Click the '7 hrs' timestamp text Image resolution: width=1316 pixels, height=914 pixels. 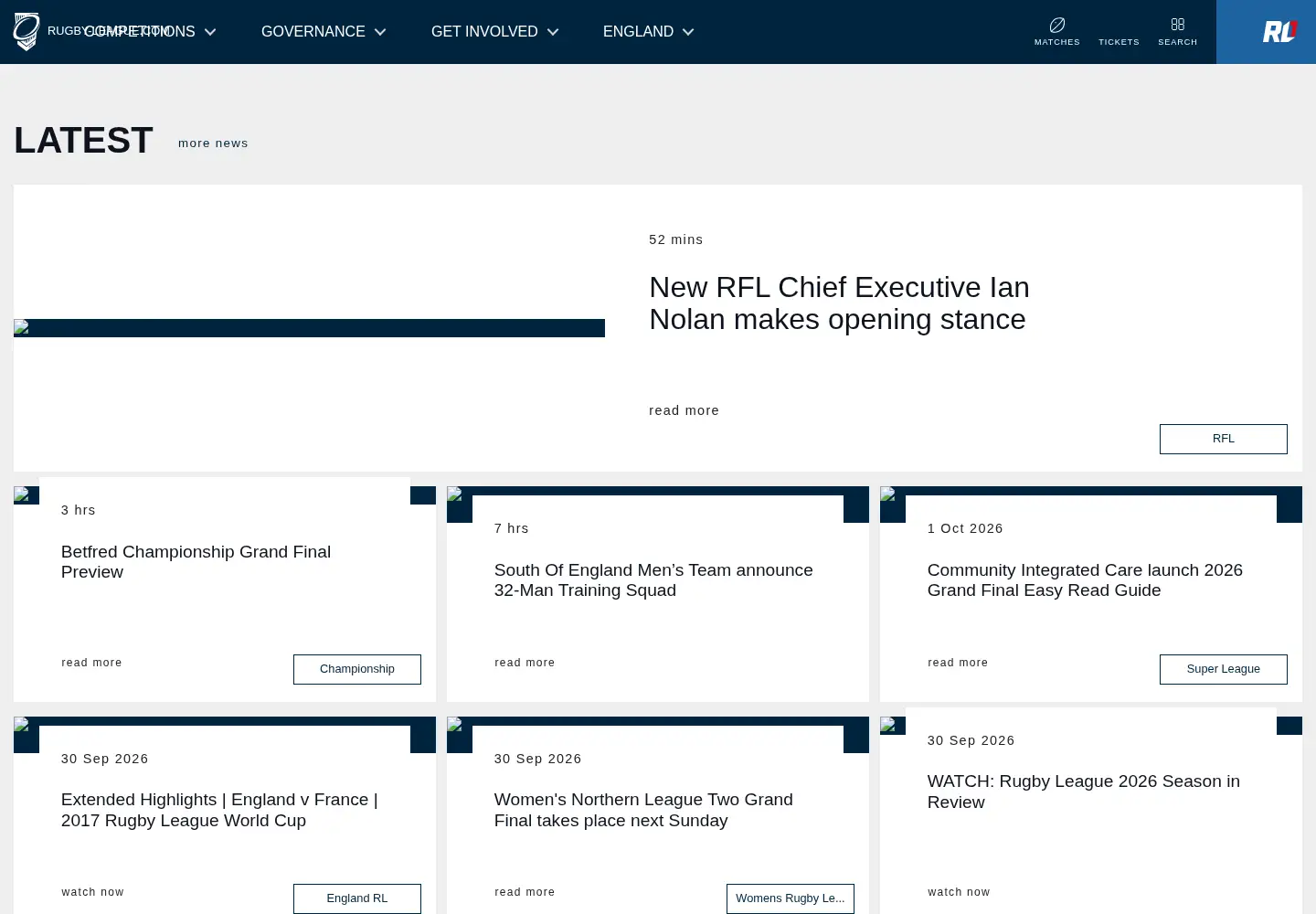coord(512,528)
